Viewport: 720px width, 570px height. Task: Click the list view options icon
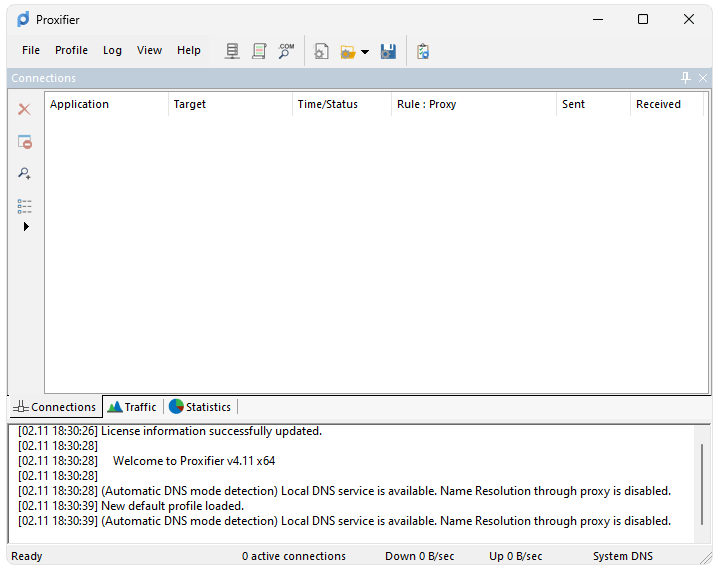click(24, 206)
